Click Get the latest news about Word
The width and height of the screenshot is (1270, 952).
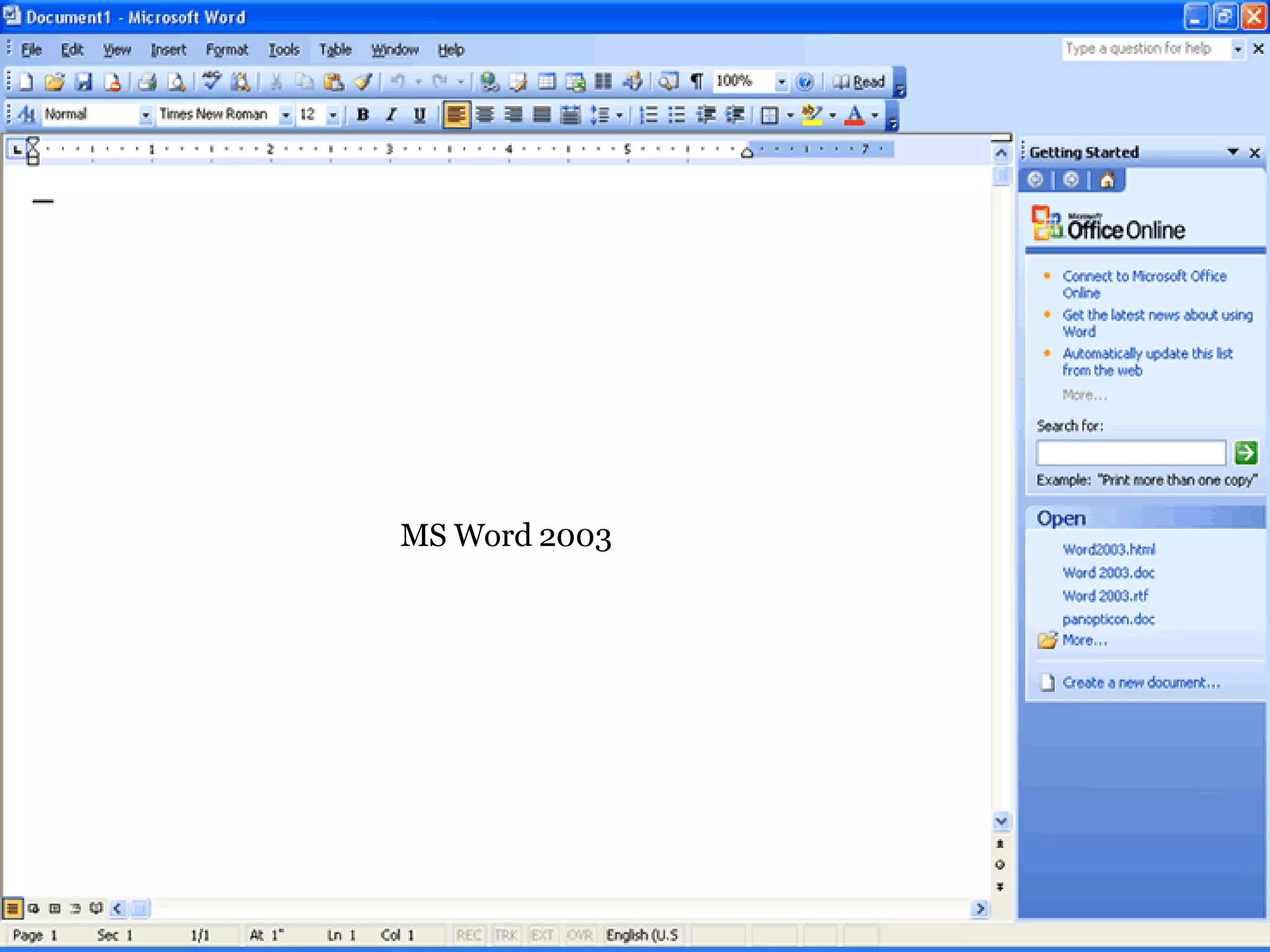(x=1157, y=323)
